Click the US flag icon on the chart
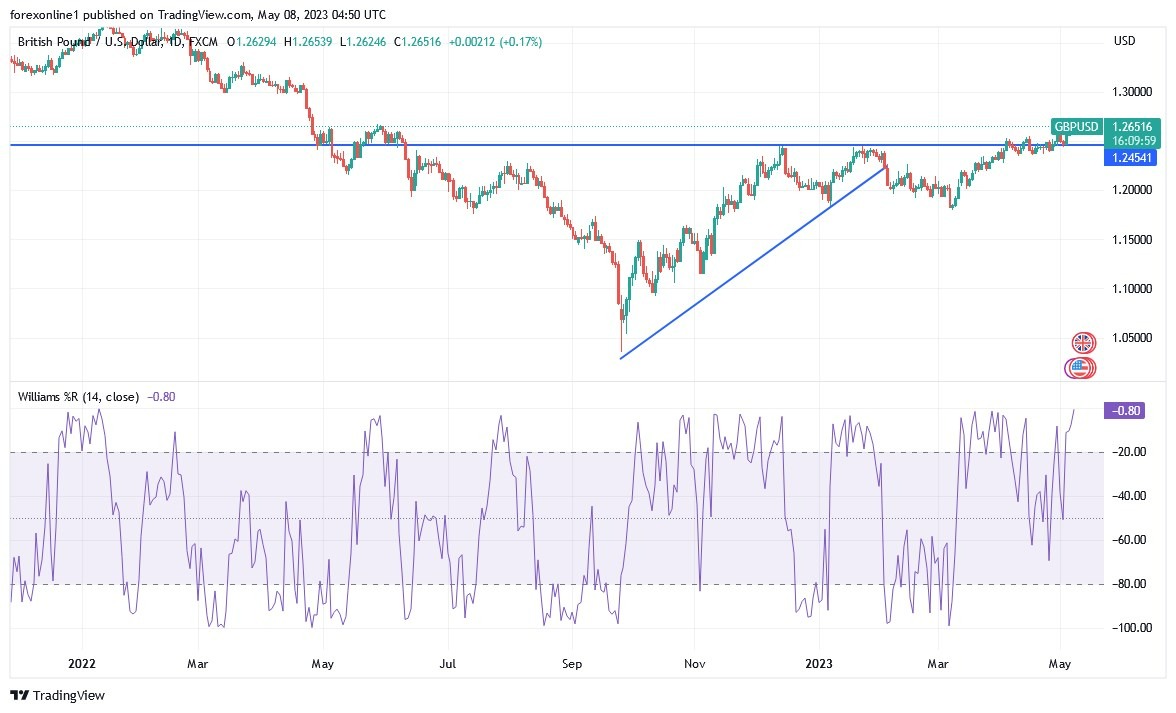Screen dimensions: 1176x713 (1082, 368)
